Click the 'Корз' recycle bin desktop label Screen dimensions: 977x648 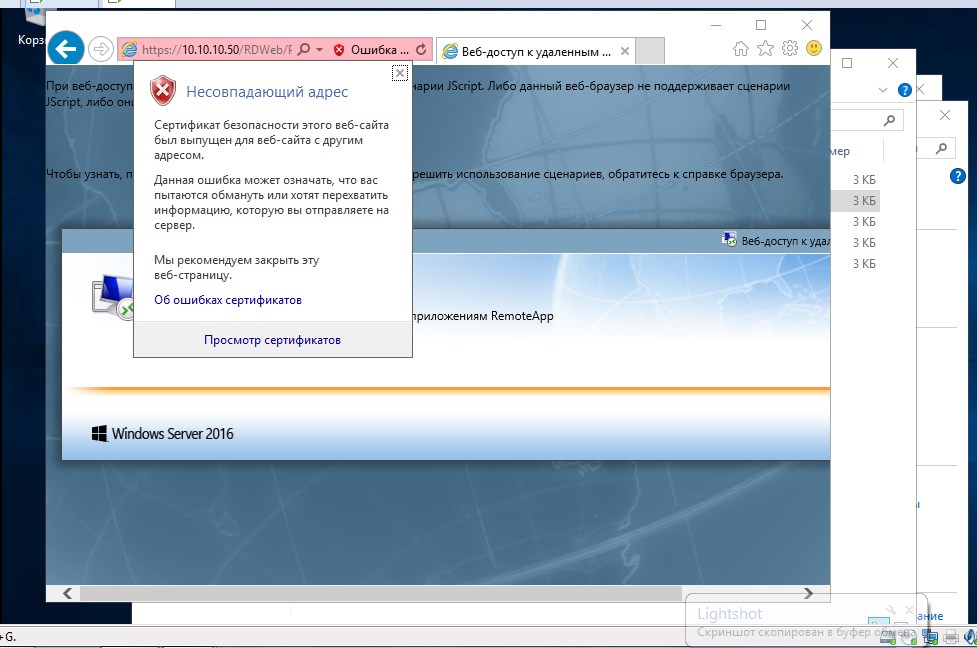(x=31, y=40)
